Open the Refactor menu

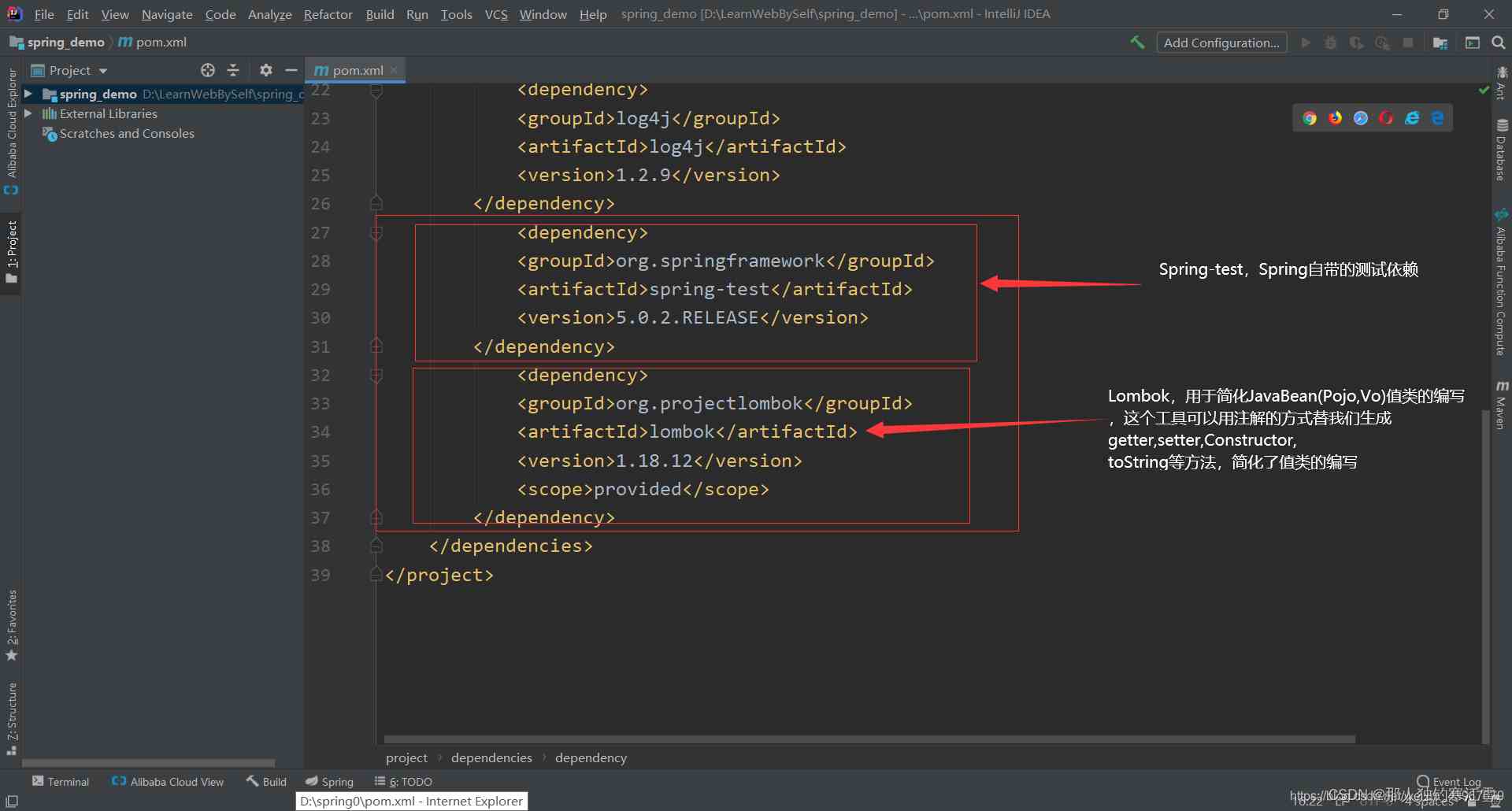(328, 14)
